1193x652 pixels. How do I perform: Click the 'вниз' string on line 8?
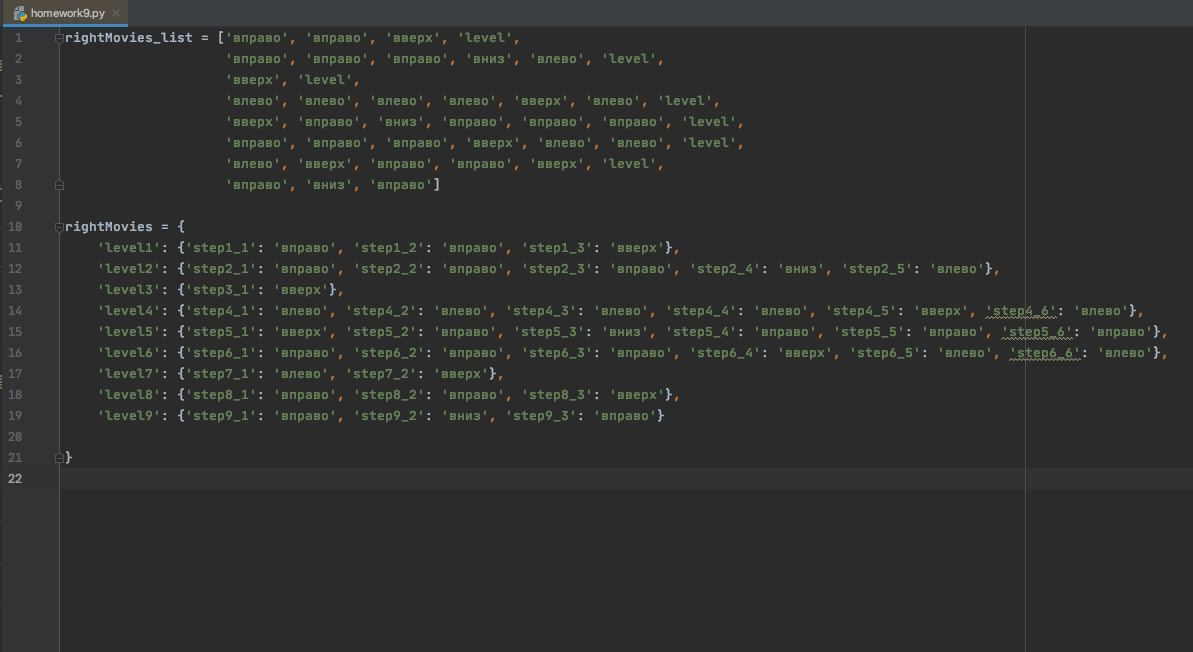coord(329,184)
